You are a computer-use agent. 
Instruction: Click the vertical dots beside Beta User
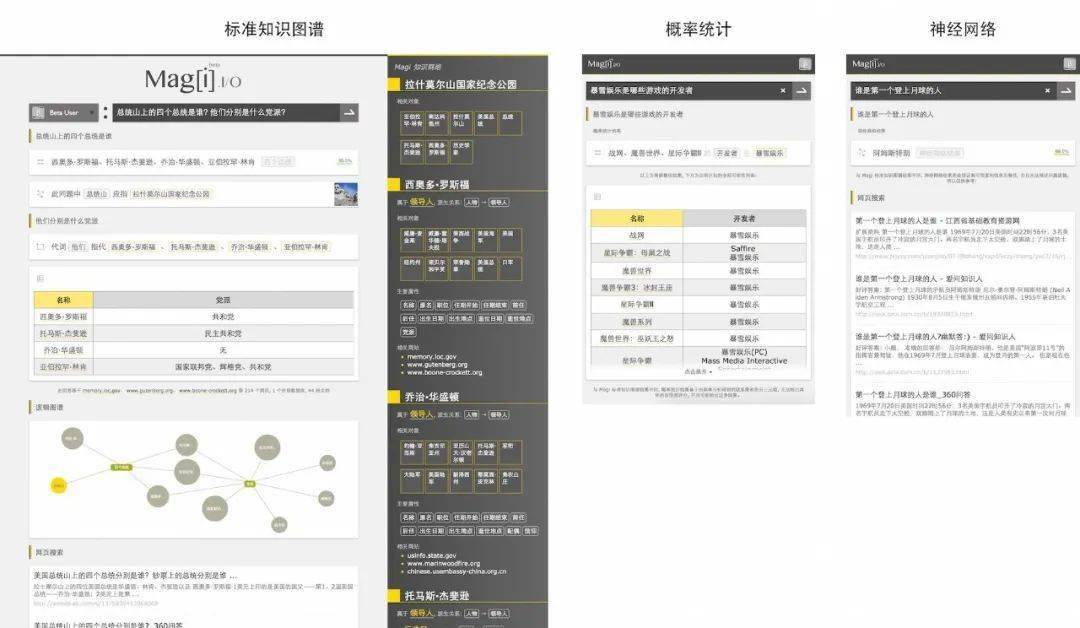[106, 113]
